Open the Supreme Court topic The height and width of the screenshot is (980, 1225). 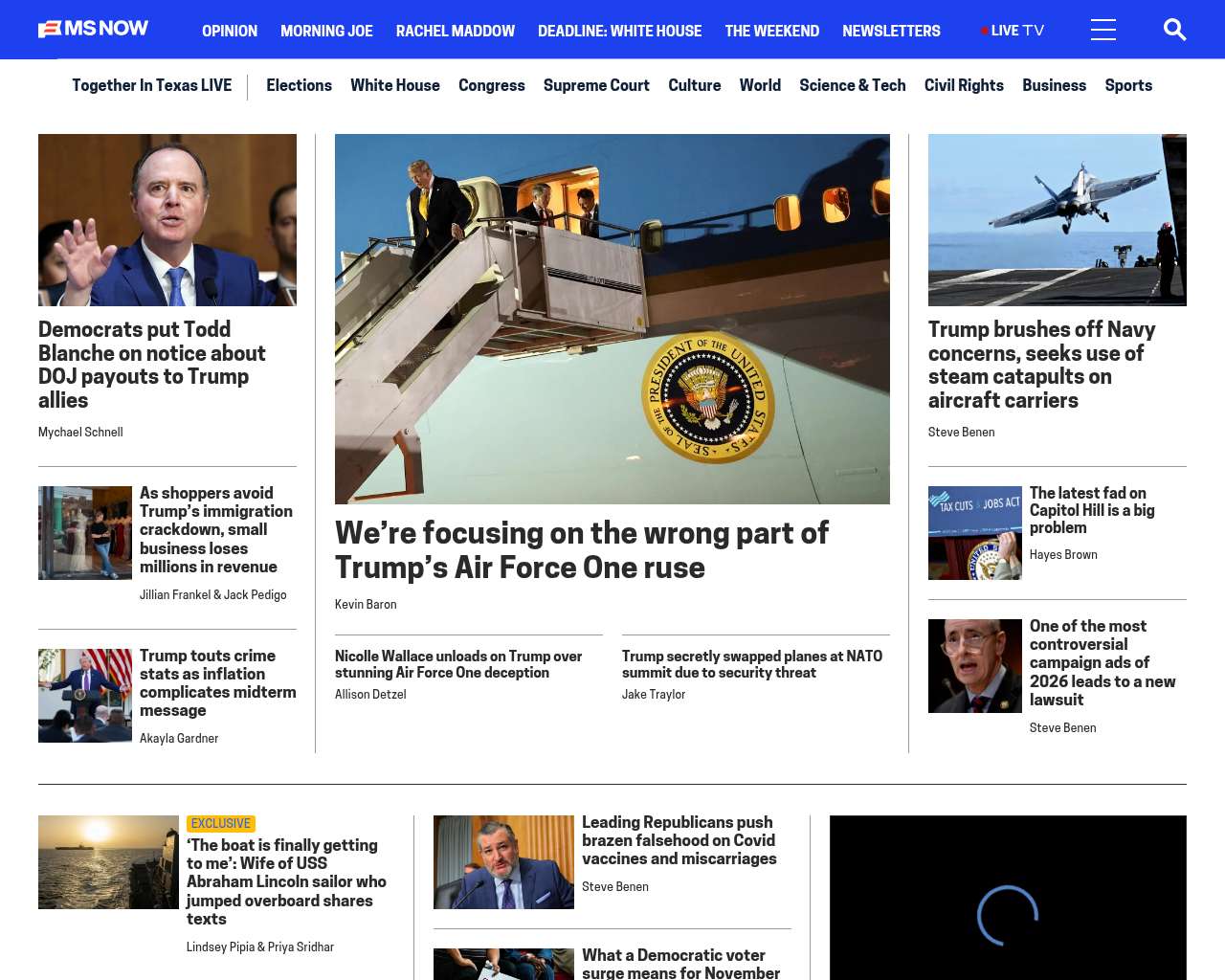(596, 85)
